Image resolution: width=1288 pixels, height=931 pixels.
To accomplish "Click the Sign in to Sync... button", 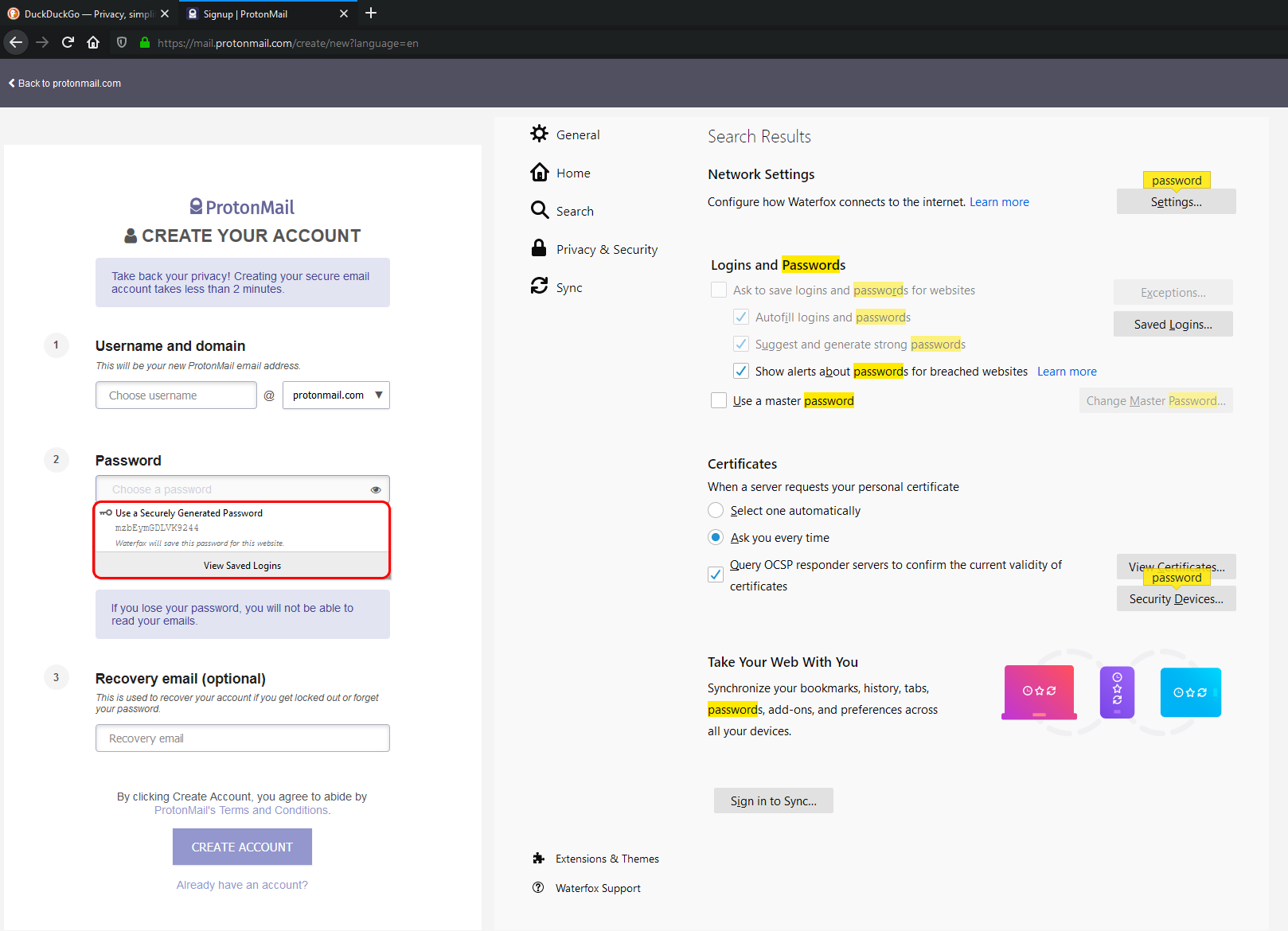I will coord(773,801).
